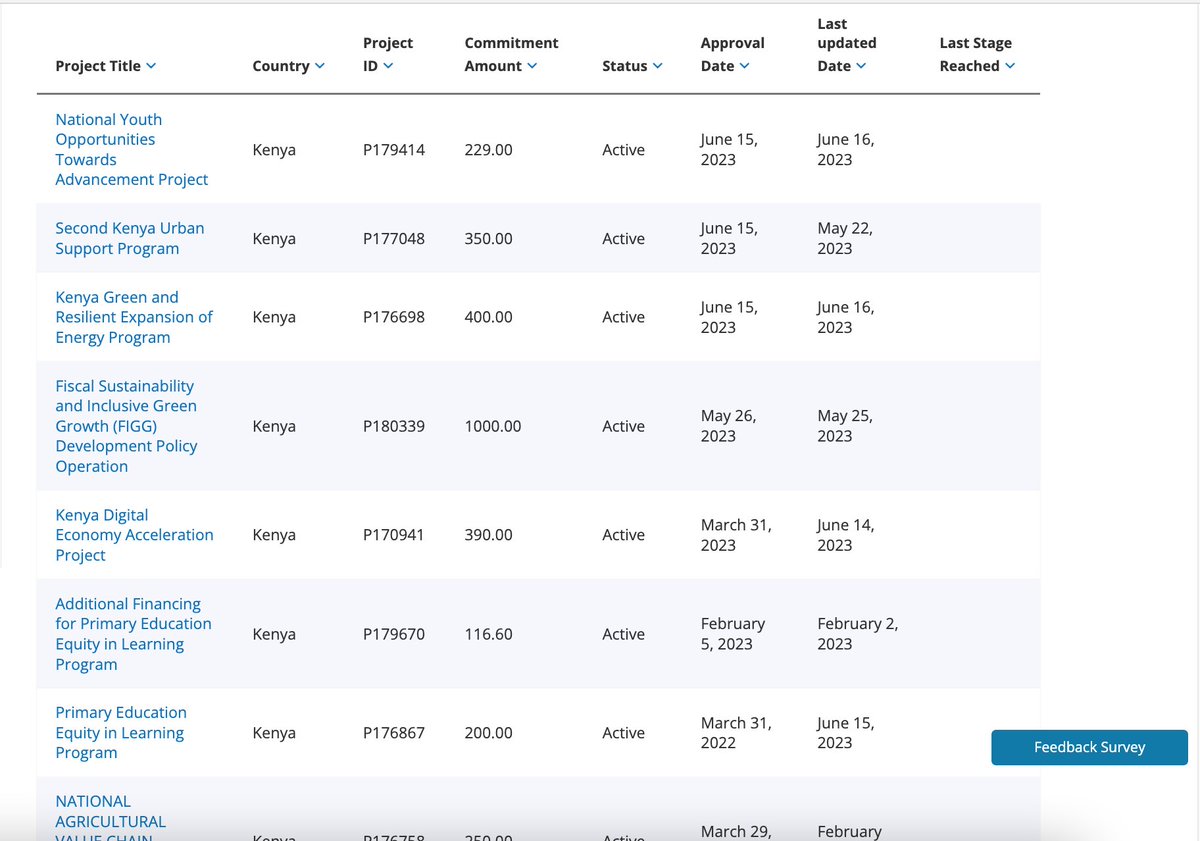Sort by Commitment Amount header
The image size is (1200, 841).
(511, 54)
